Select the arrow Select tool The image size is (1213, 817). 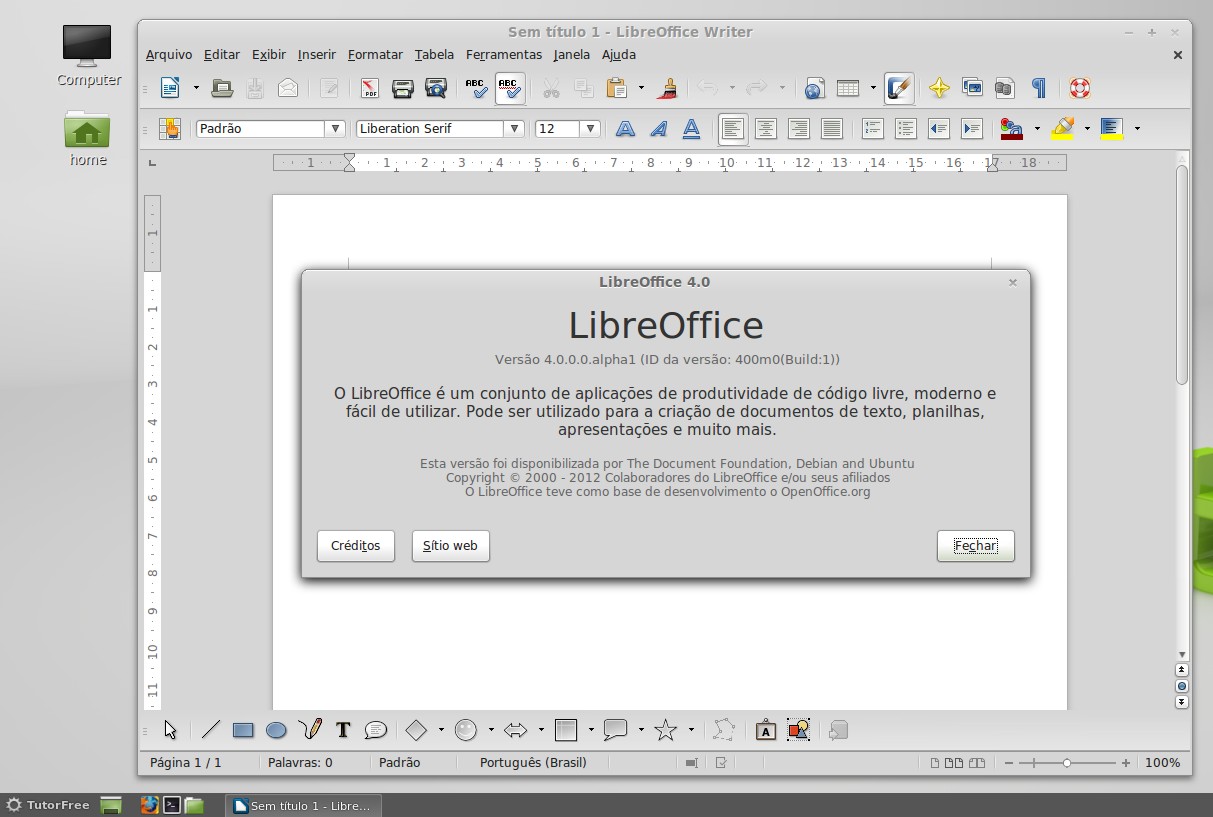pos(170,730)
